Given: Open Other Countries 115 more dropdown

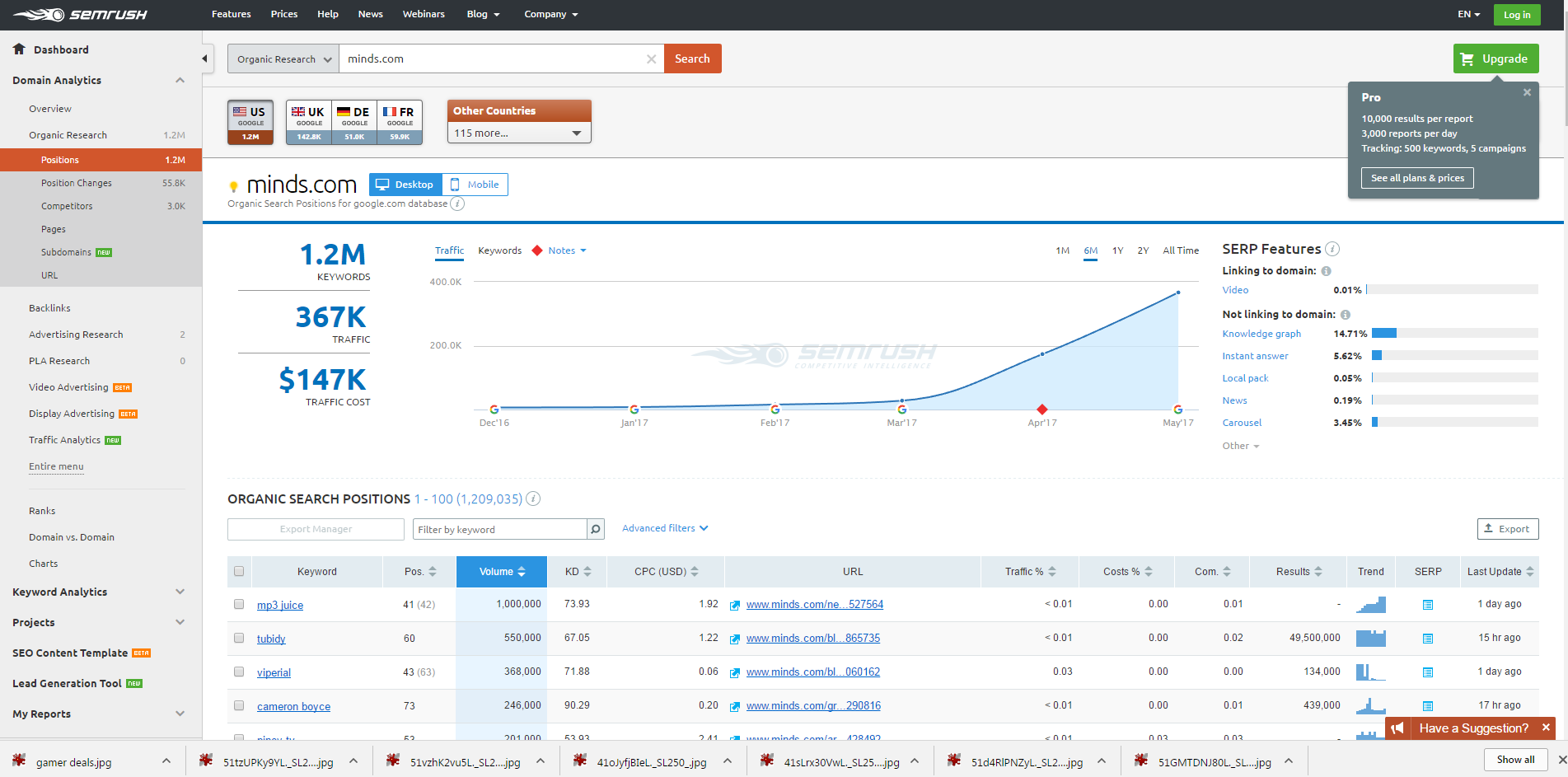Looking at the screenshot, I should pos(519,133).
